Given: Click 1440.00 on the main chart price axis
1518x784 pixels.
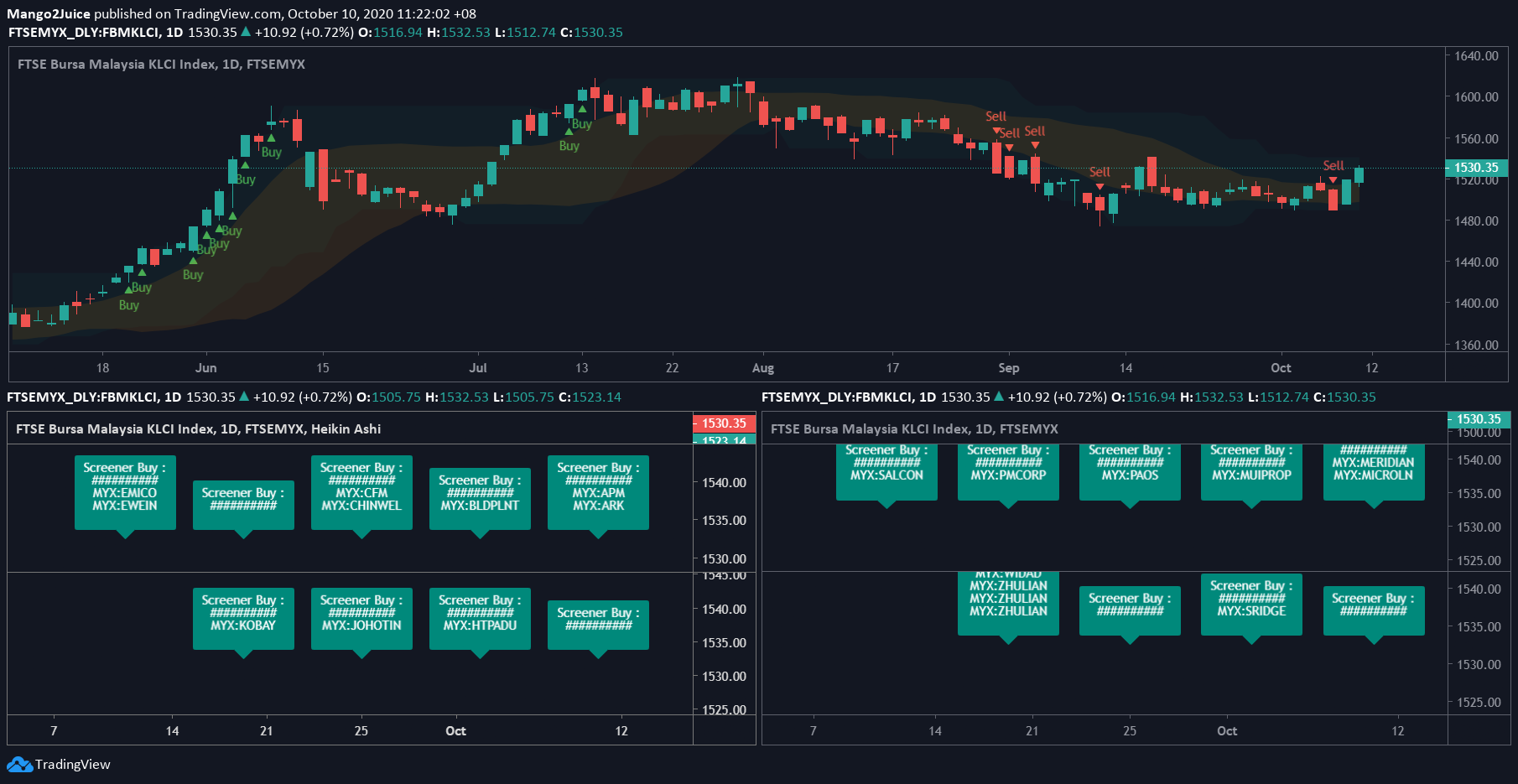Looking at the screenshot, I should 1476,262.
